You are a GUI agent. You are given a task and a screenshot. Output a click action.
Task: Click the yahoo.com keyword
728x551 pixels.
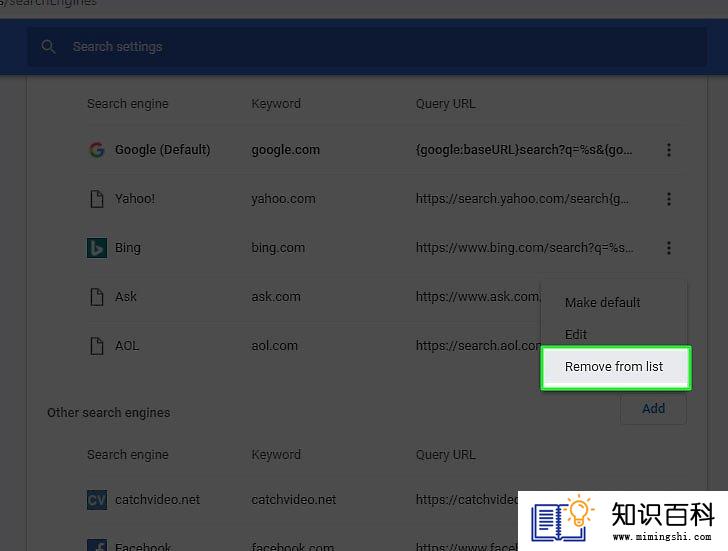(283, 199)
